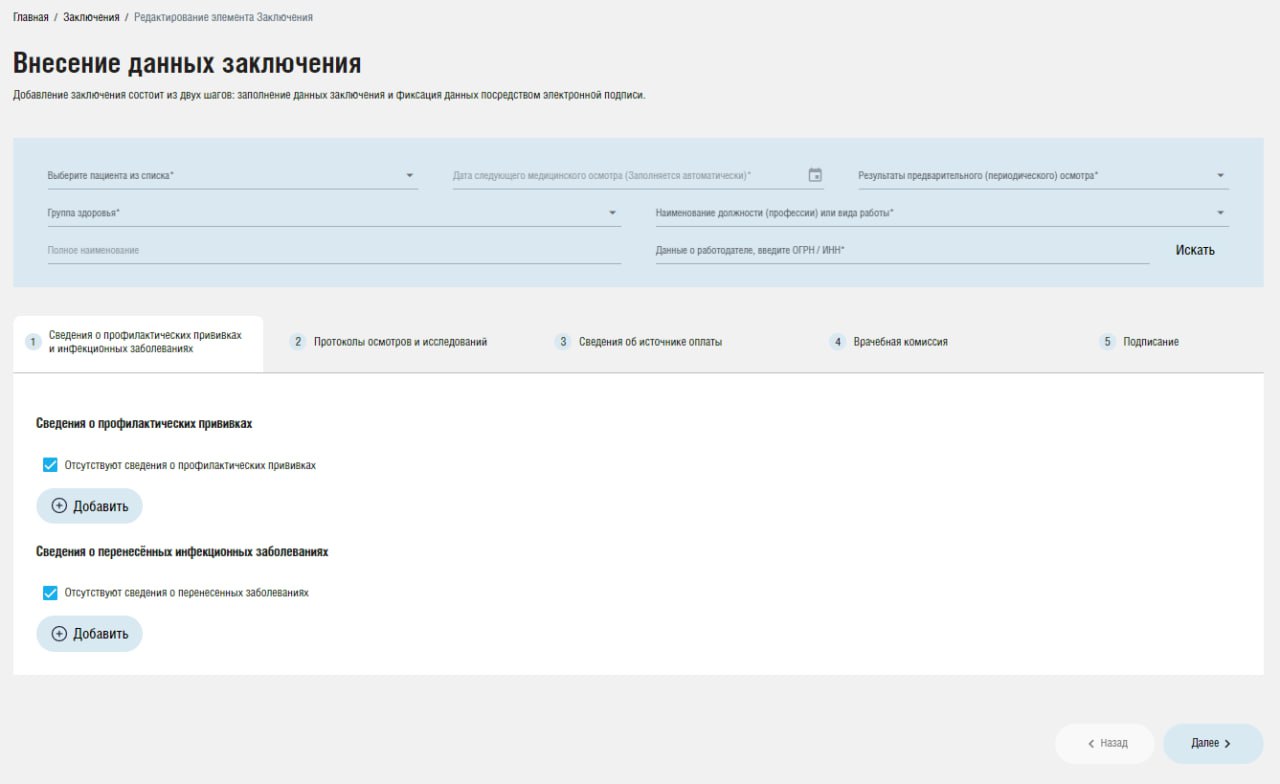Open 'Наименование должности (профессии)' combo box

(x=942, y=213)
